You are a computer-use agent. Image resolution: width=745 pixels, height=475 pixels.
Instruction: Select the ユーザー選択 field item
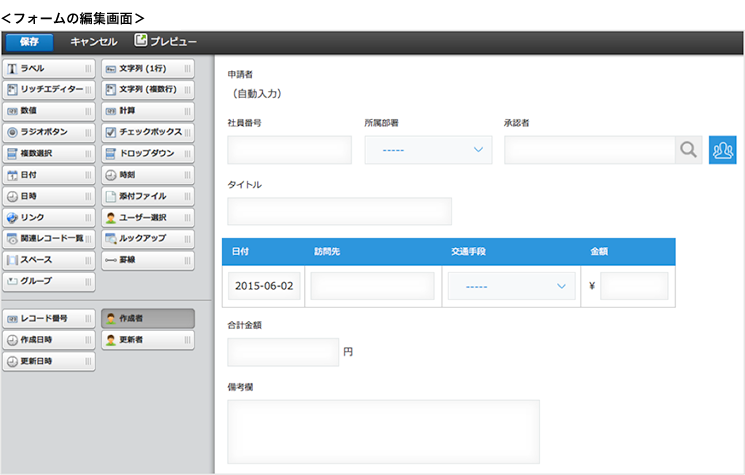pyautogui.click(x=148, y=217)
